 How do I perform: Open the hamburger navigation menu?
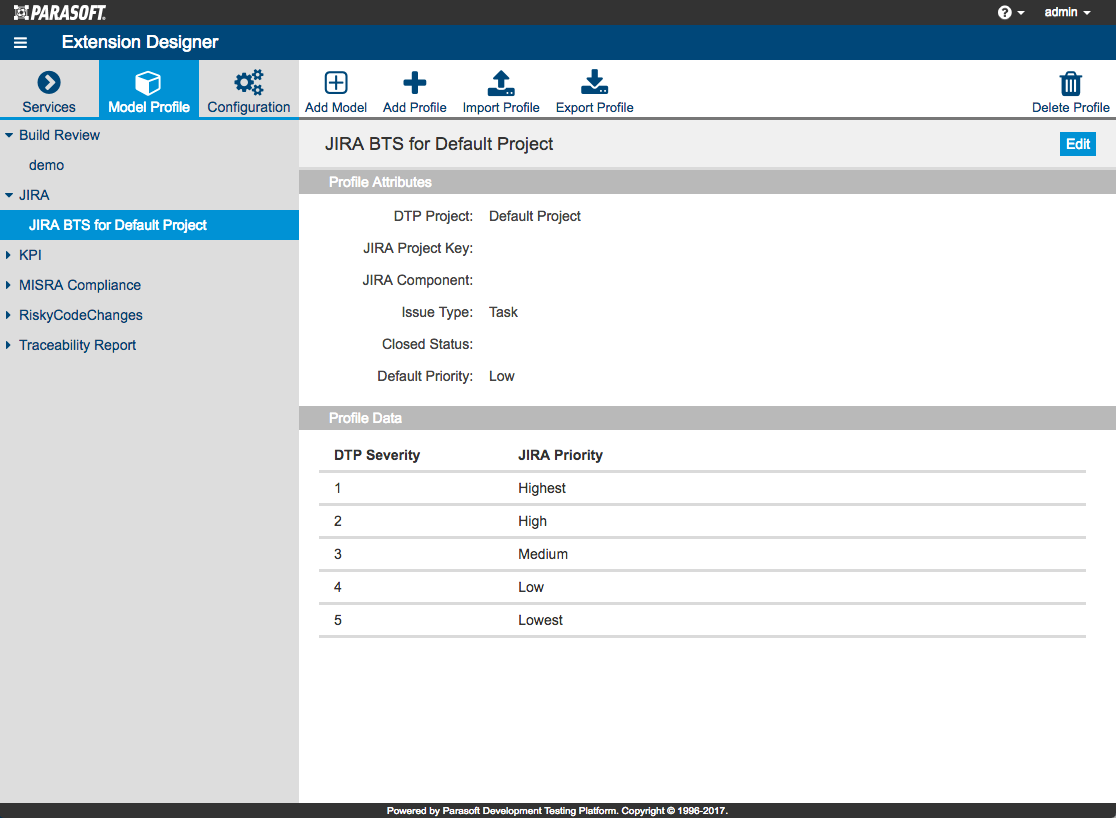21,43
